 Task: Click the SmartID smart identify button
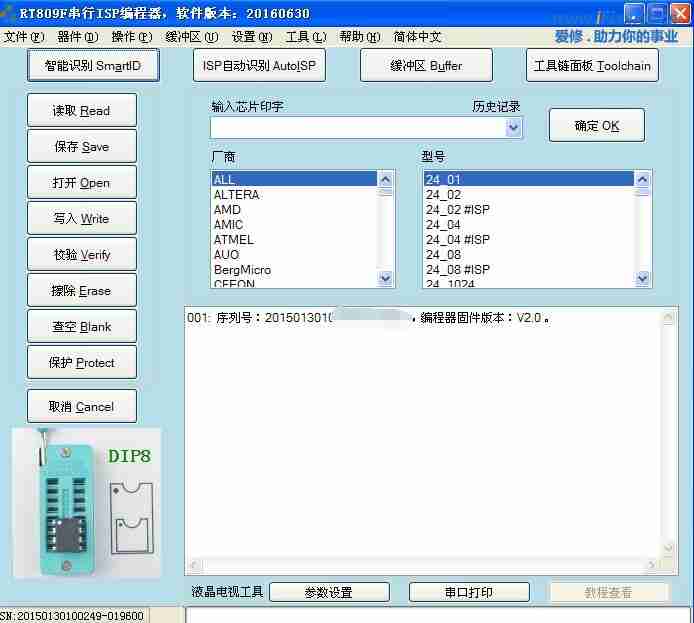coord(93,66)
